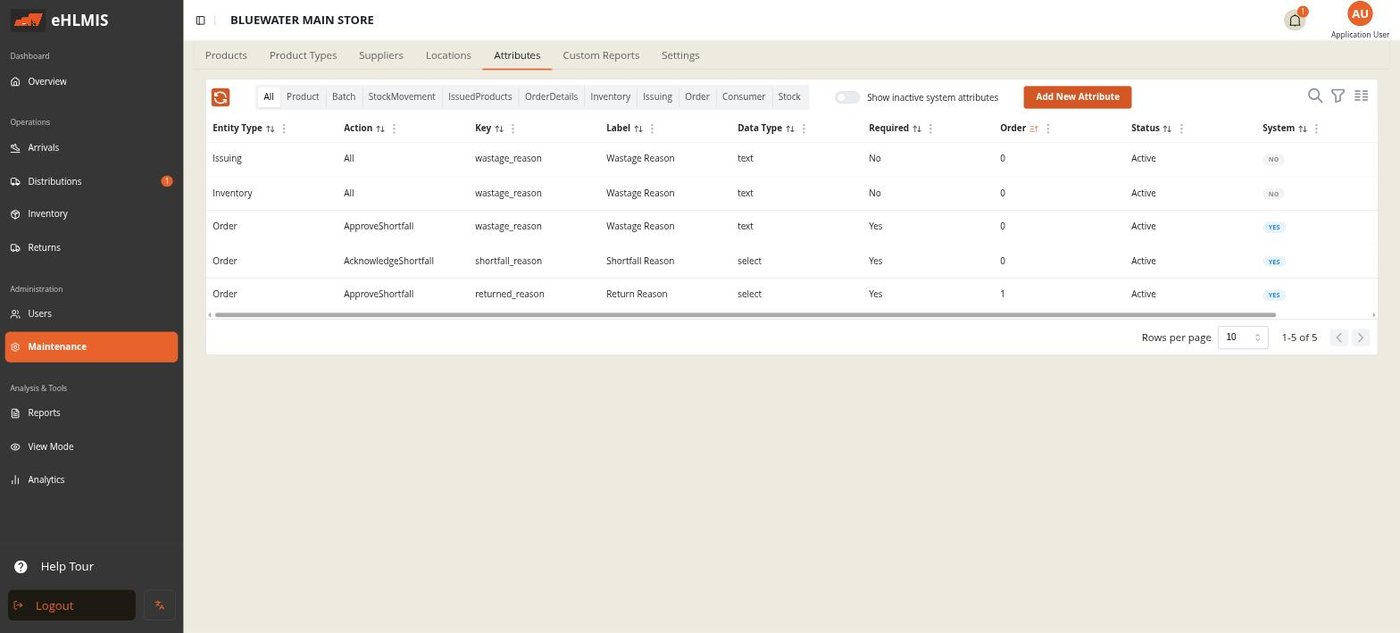Viewport: 1400px width, 633px height.
Task: Open Key column options menu
Action: [x=513, y=129]
